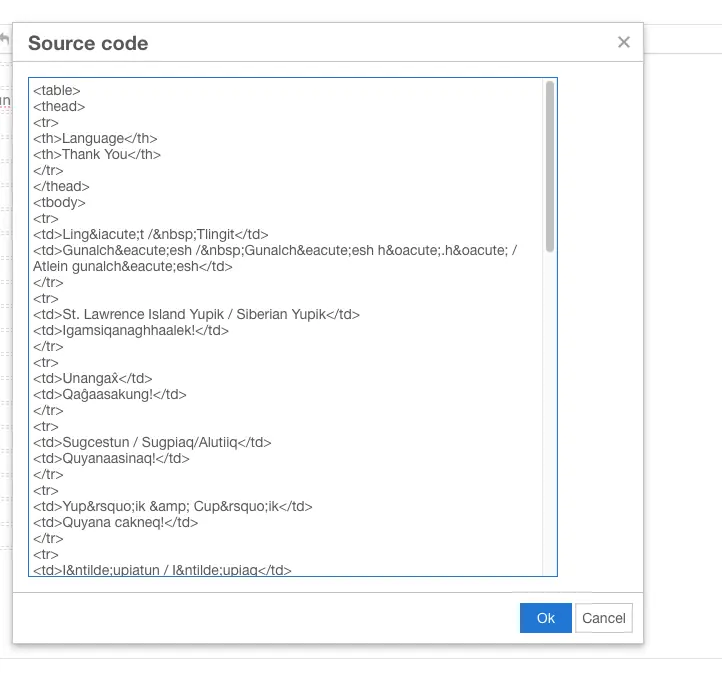This screenshot has height=675, width=722.
Task: Click the source code textarea scrollbar thumb
Action: (x=550, y=167)
